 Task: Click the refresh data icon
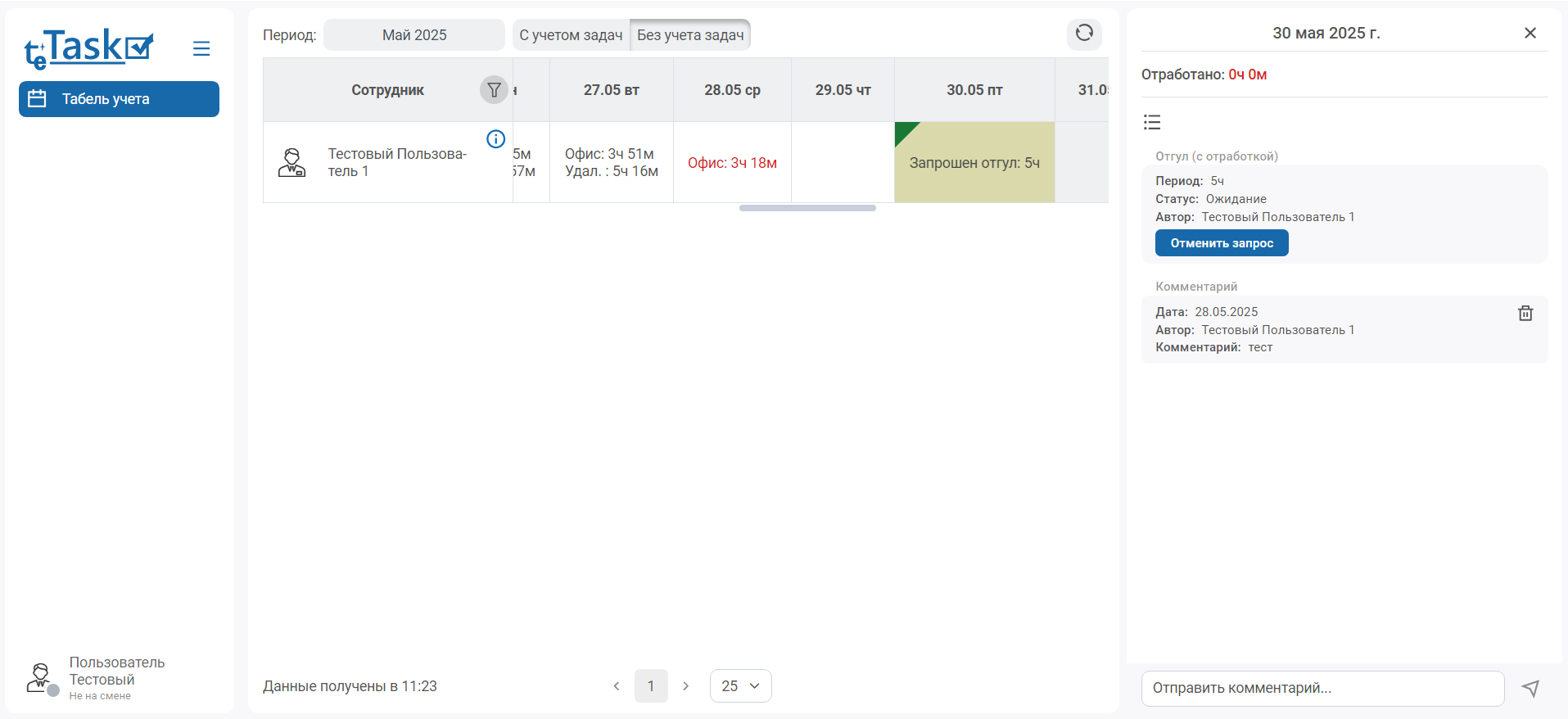click(x=1084, y=33)
